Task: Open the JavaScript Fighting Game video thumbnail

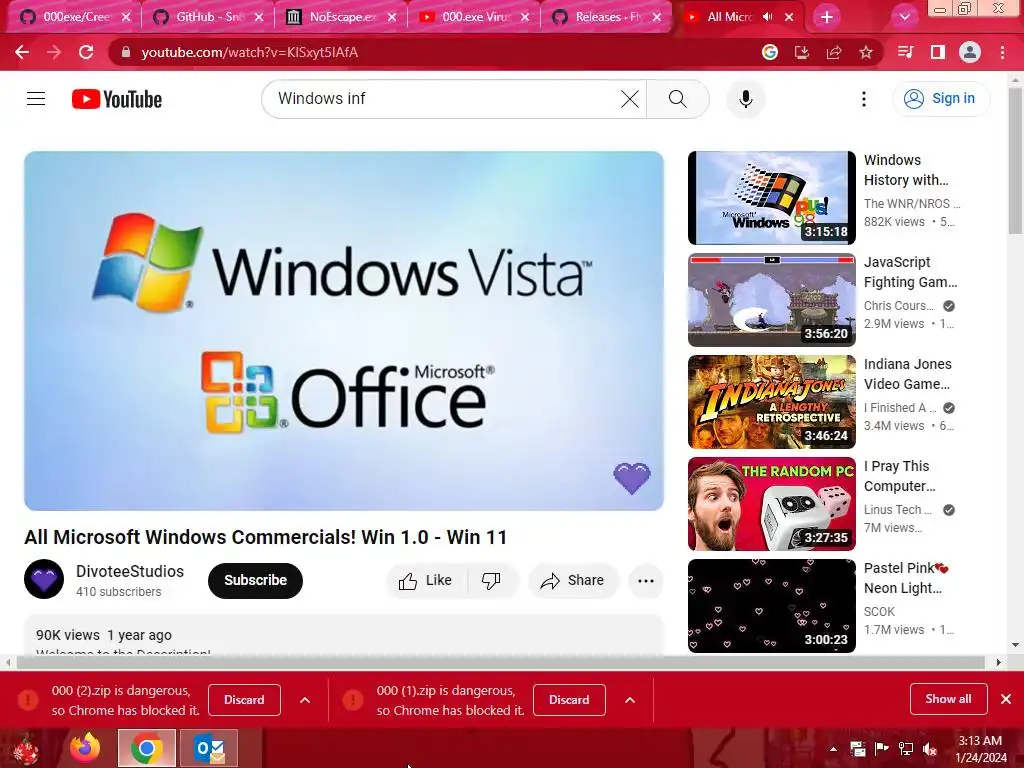Action: point(771,300)
